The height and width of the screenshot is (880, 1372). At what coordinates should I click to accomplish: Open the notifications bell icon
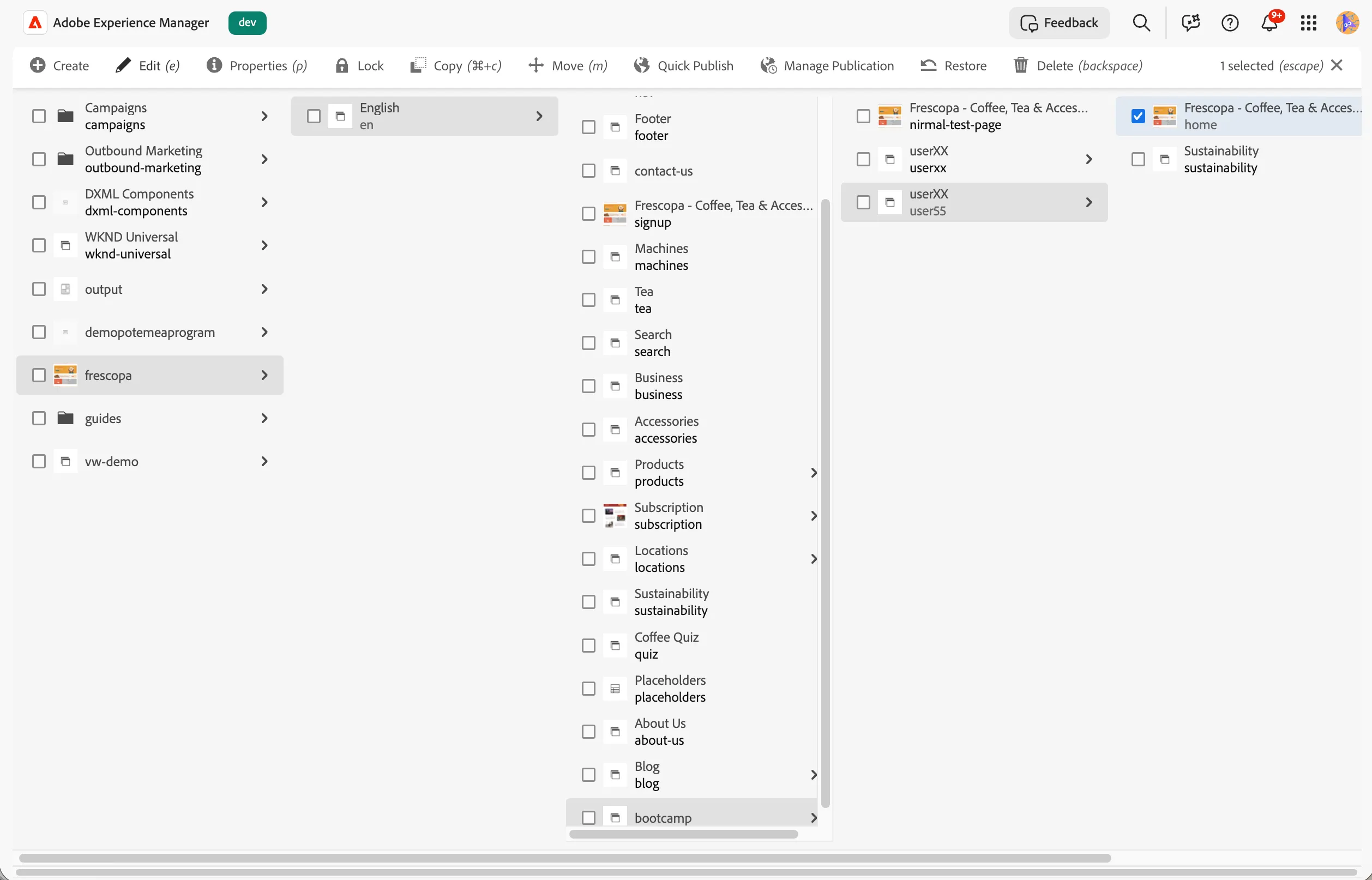(x=1269, y=23)
